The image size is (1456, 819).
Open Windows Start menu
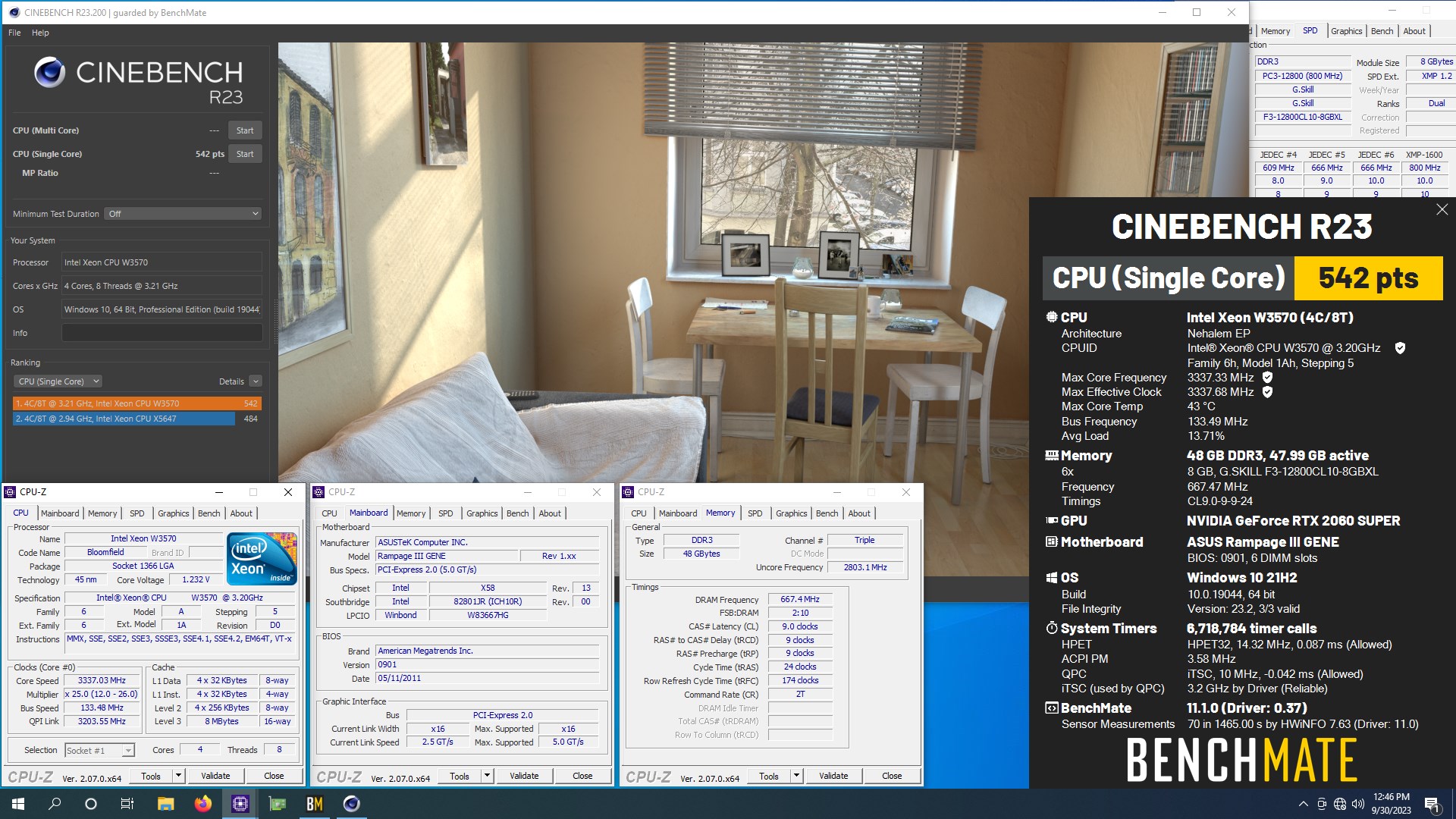click(18, 804)
